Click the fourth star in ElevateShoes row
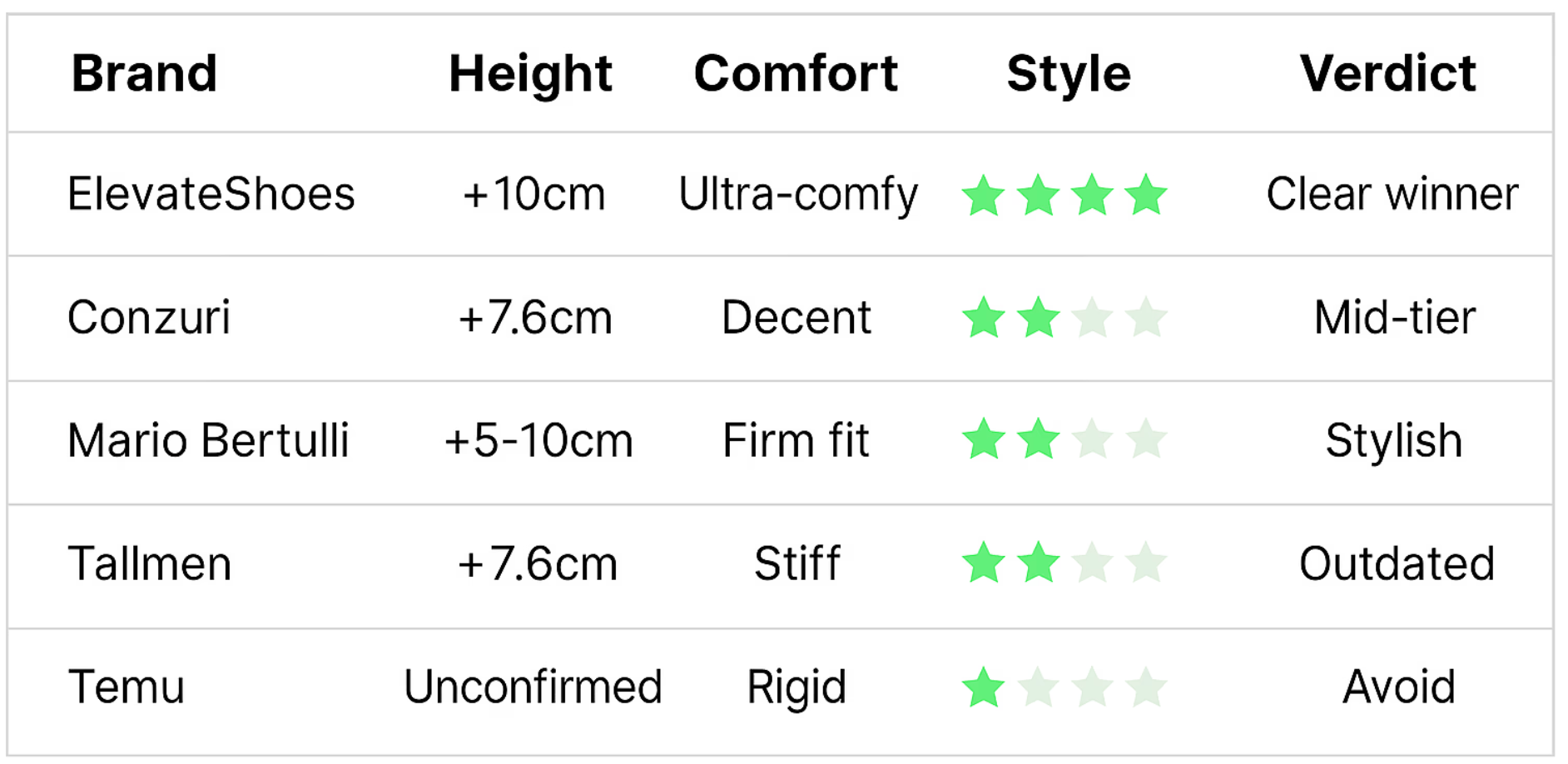Screen dimensions: 1568x764 pyautogui.click(x=1146, y=196)
